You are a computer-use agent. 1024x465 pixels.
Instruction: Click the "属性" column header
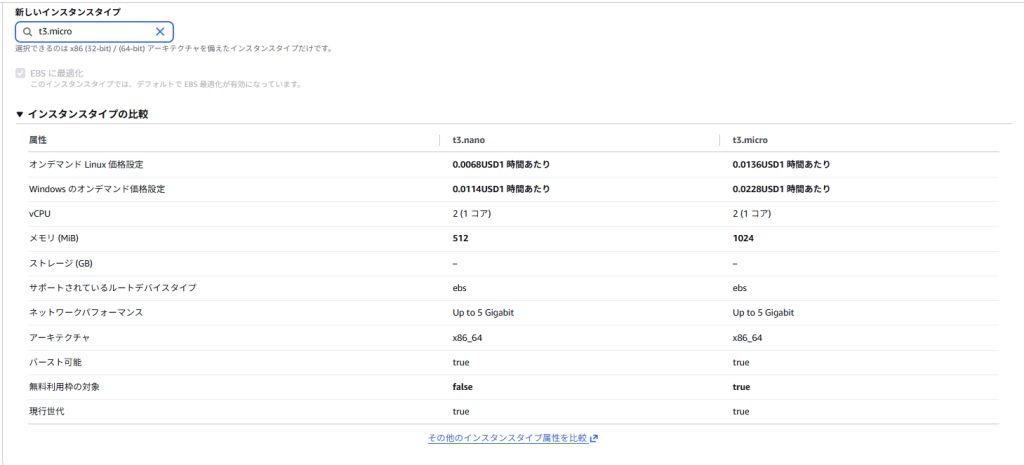[38, 140]
